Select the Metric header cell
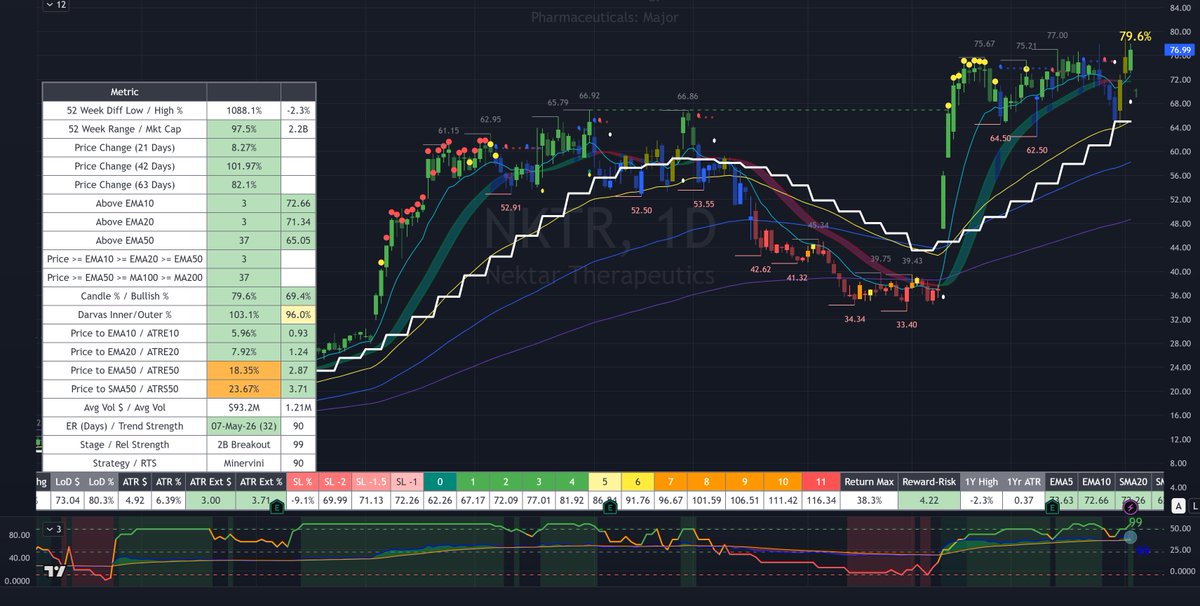The height and width of the screenshot is (606, 1200). (x=124, y=91)
